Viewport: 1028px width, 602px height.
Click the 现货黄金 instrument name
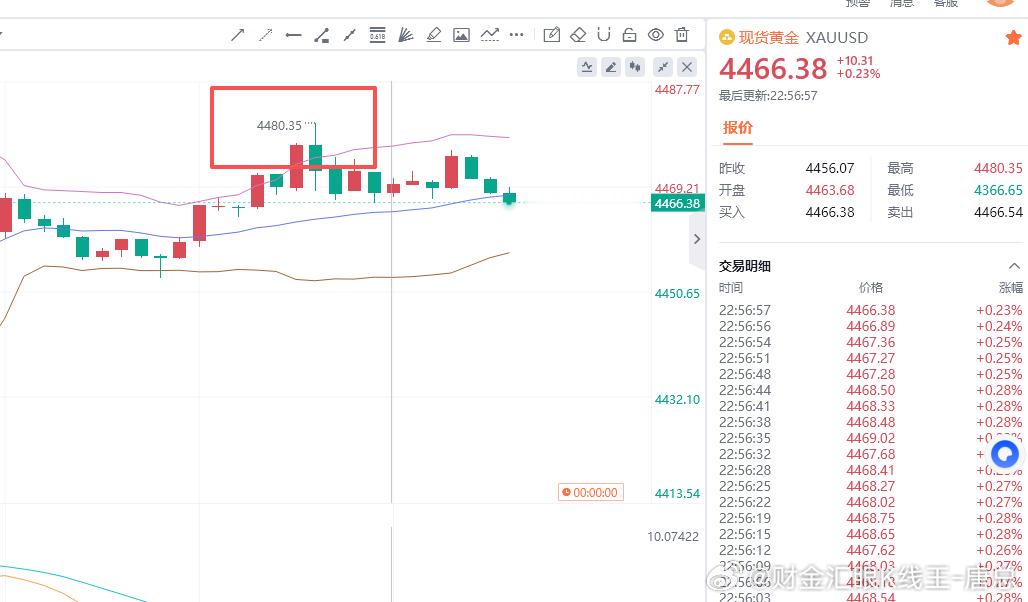(x=768, y=37)
